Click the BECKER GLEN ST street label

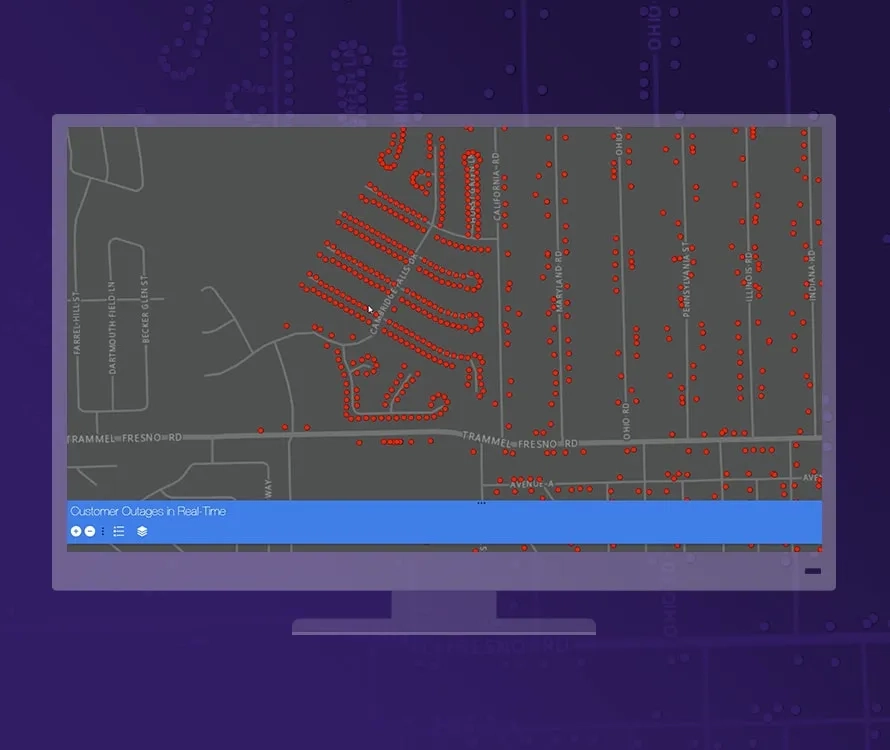[145, 309]
